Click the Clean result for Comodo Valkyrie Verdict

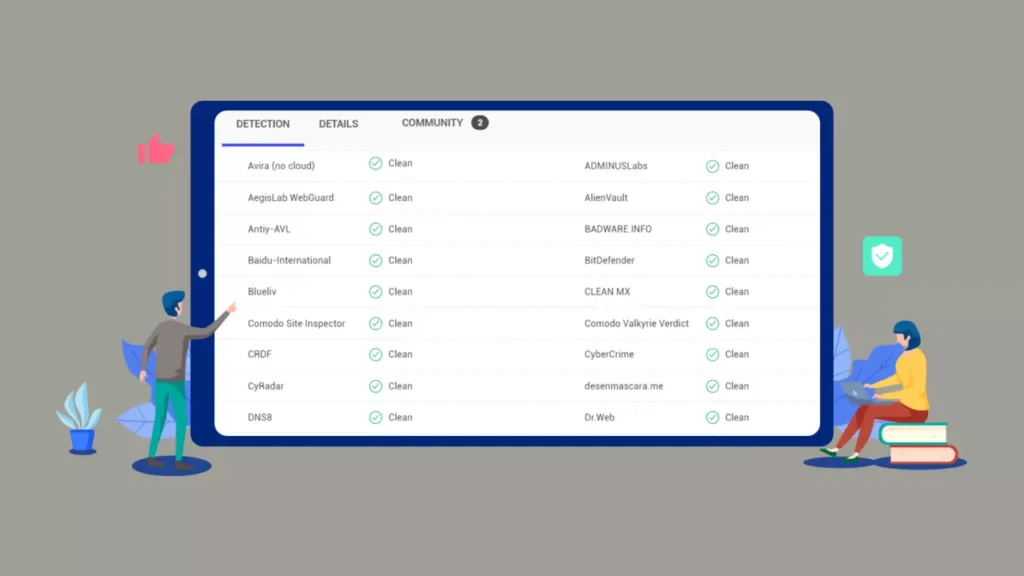[x=737, y=324]
